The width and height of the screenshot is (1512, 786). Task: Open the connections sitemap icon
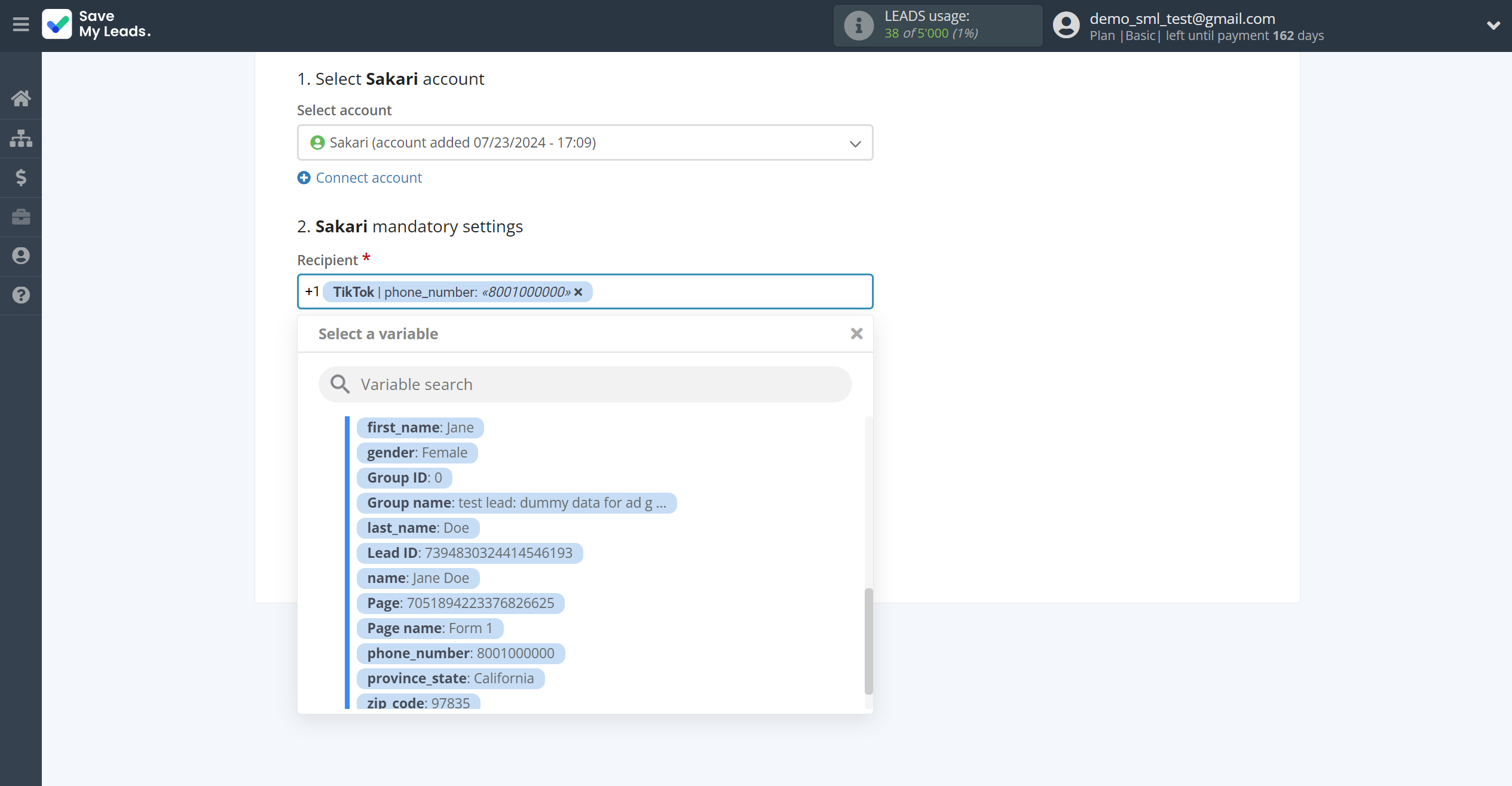[21, 138]
